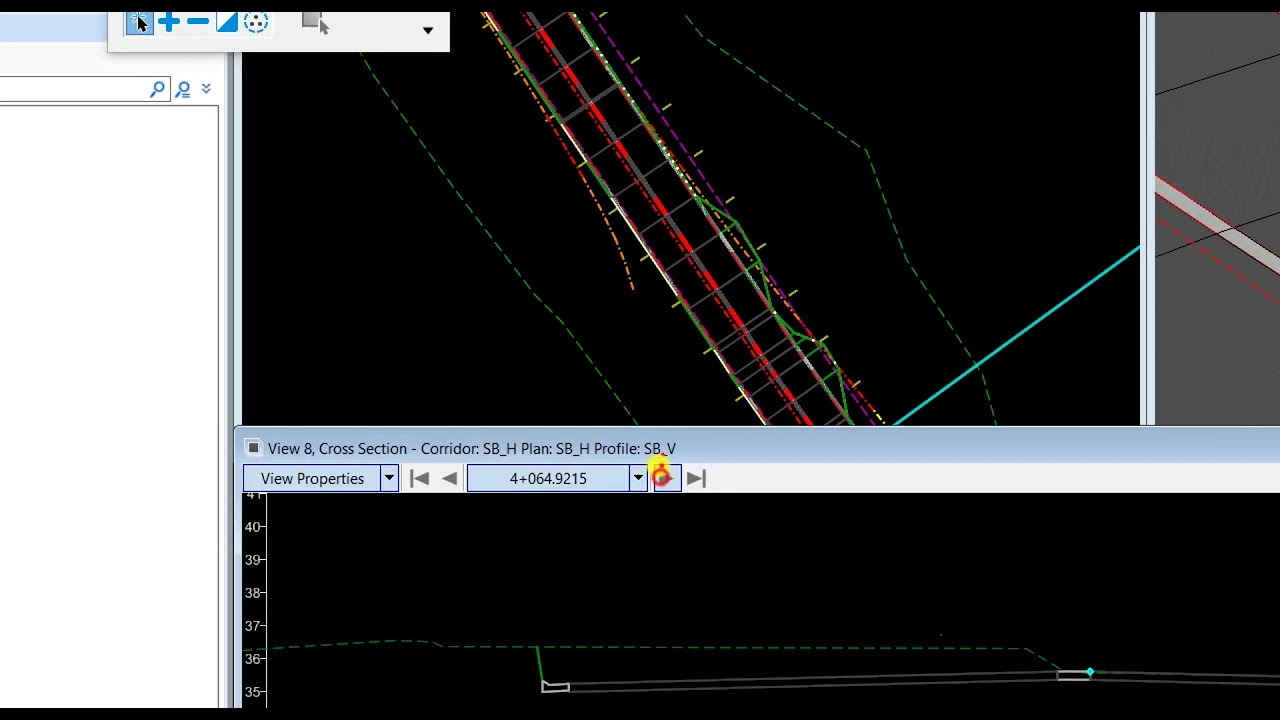
Task: Click into the search input field
Action: coord(75,90)
